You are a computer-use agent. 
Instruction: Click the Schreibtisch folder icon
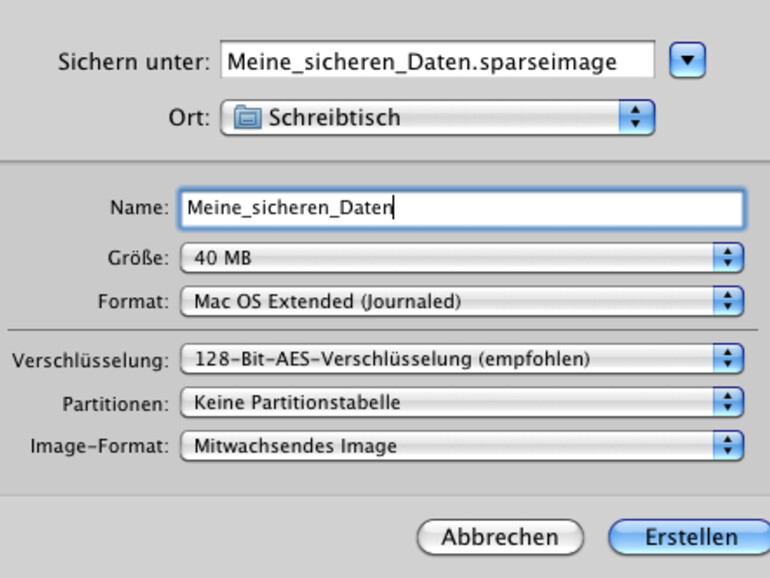point(246,118)
